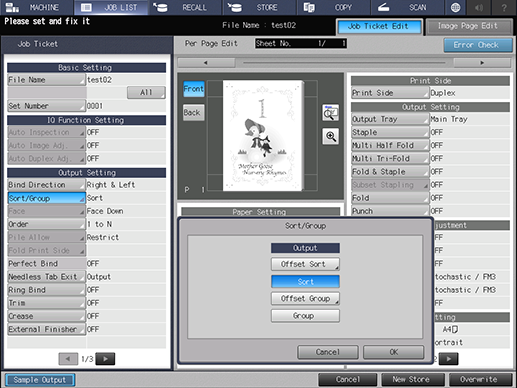Click the preview inspection magnifier icon
Image resolution: width=517 pixels, height=388 pixels.
pos(331,113)
